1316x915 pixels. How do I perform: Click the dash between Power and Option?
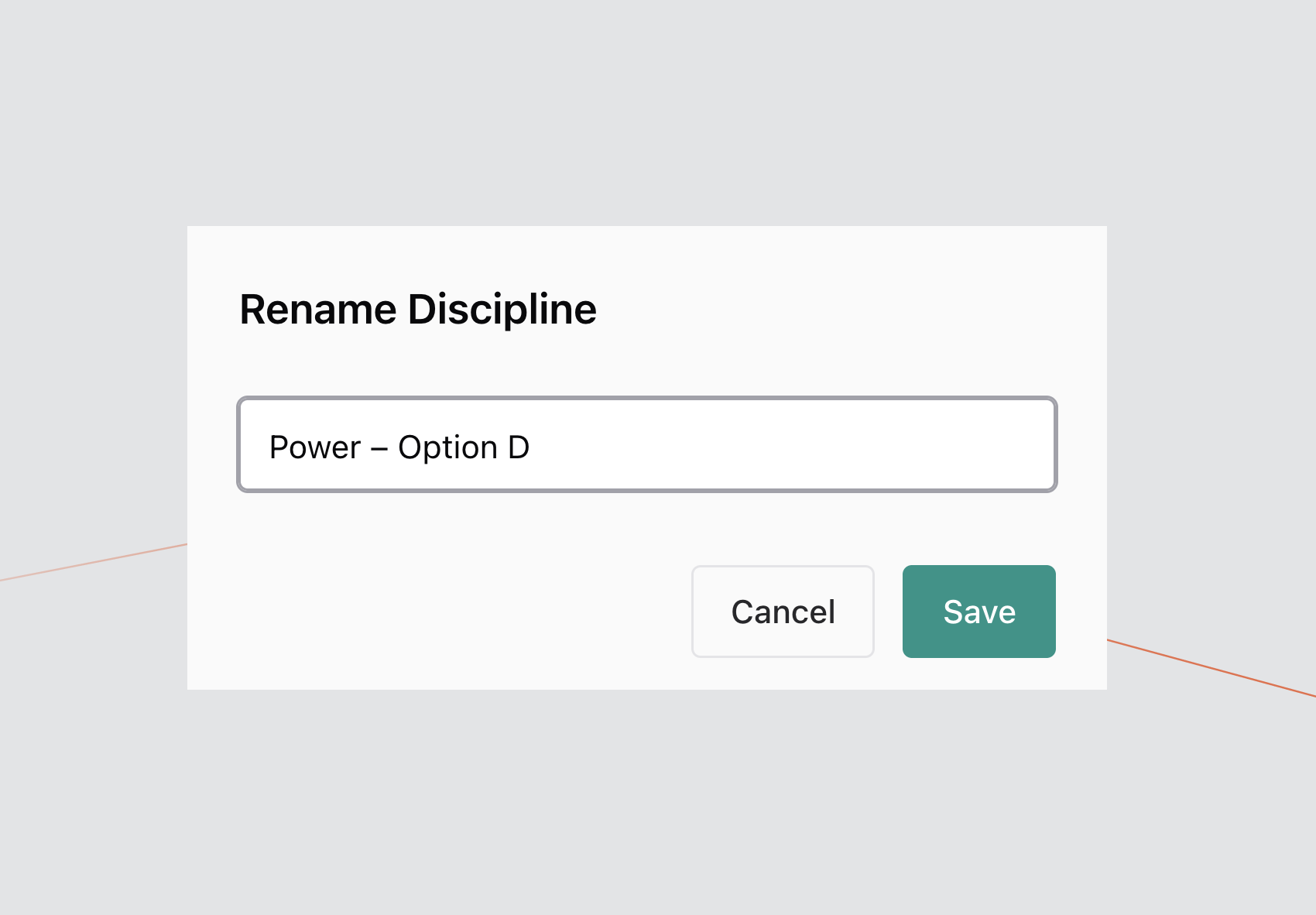tap(379, 448)
